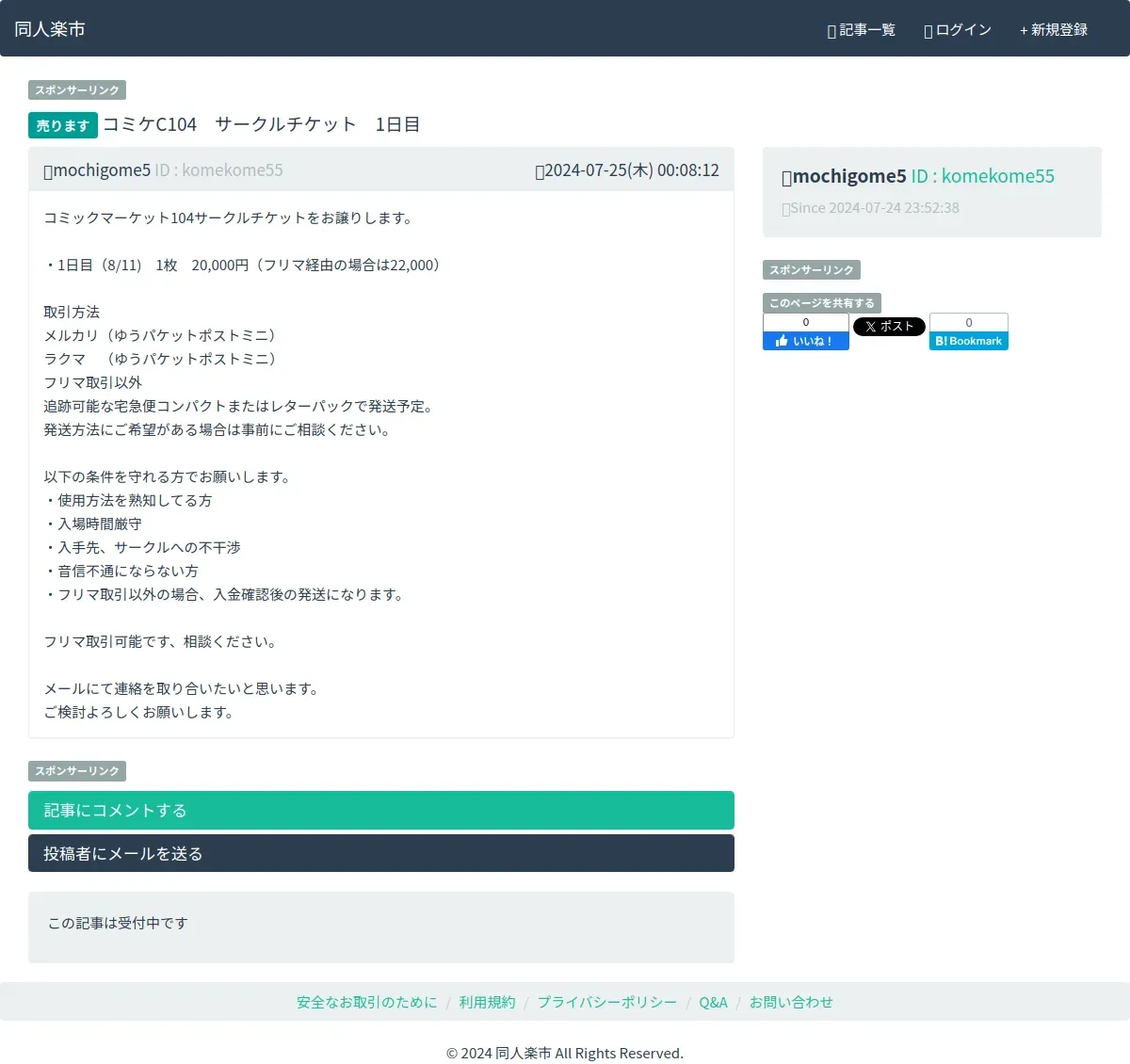Click the この記事は受付中です status text
Image resolution: width=1130 pixels, height=1064 pixels.
[118, 923]
